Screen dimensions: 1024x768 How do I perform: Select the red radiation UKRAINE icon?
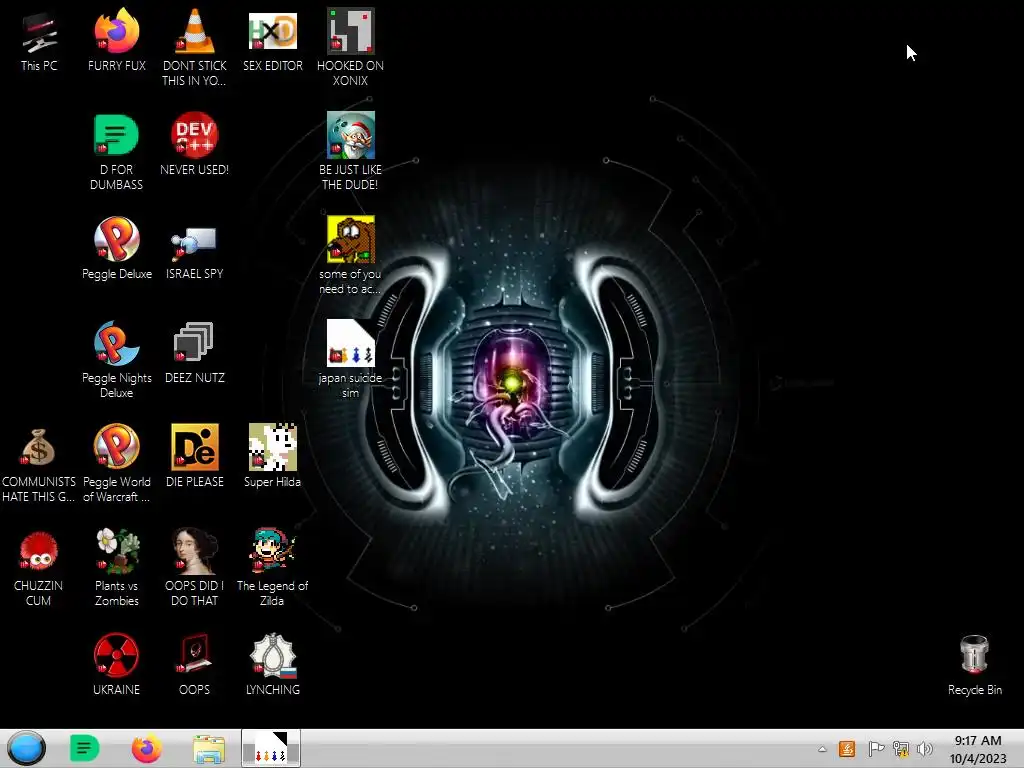116,664
